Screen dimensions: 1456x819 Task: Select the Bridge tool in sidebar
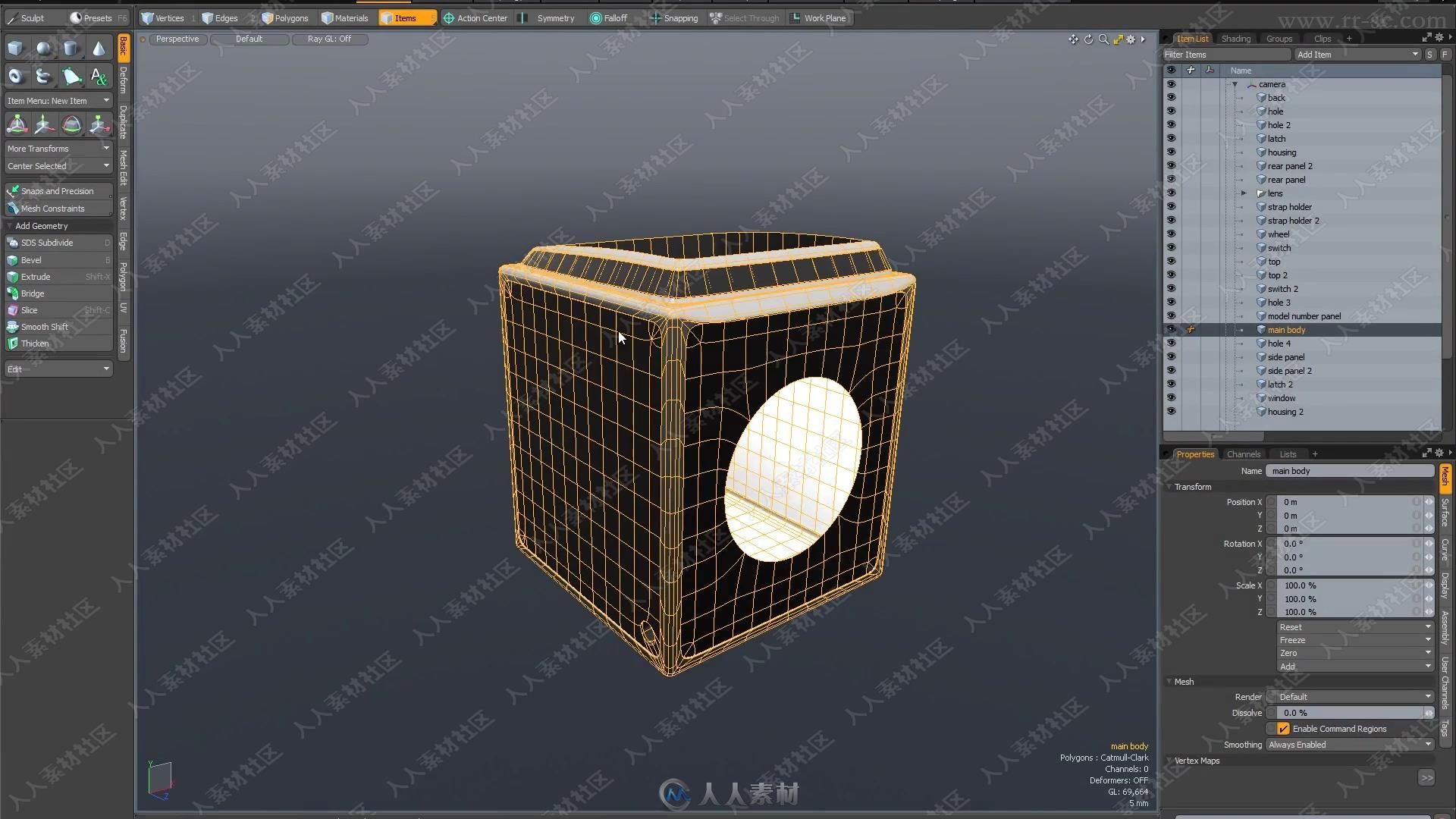[32, 293]
